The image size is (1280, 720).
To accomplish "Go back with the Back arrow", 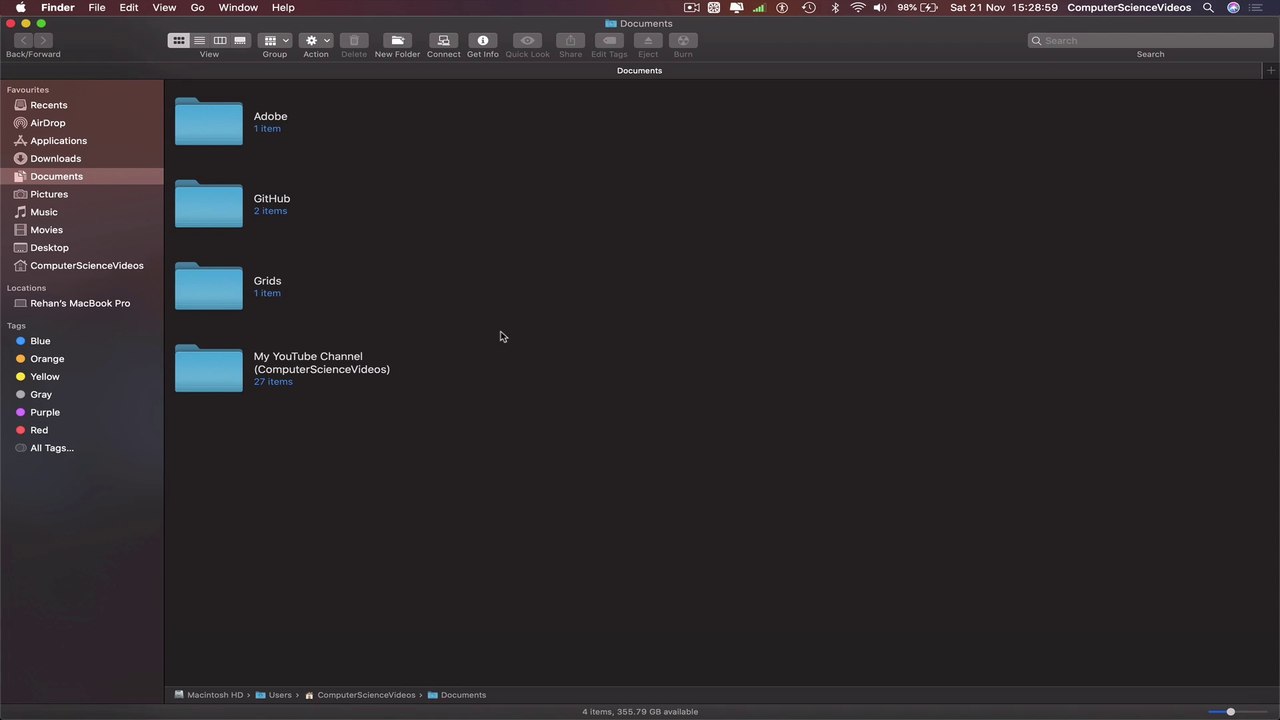I will pyautogui.click(x=23, y=41).
